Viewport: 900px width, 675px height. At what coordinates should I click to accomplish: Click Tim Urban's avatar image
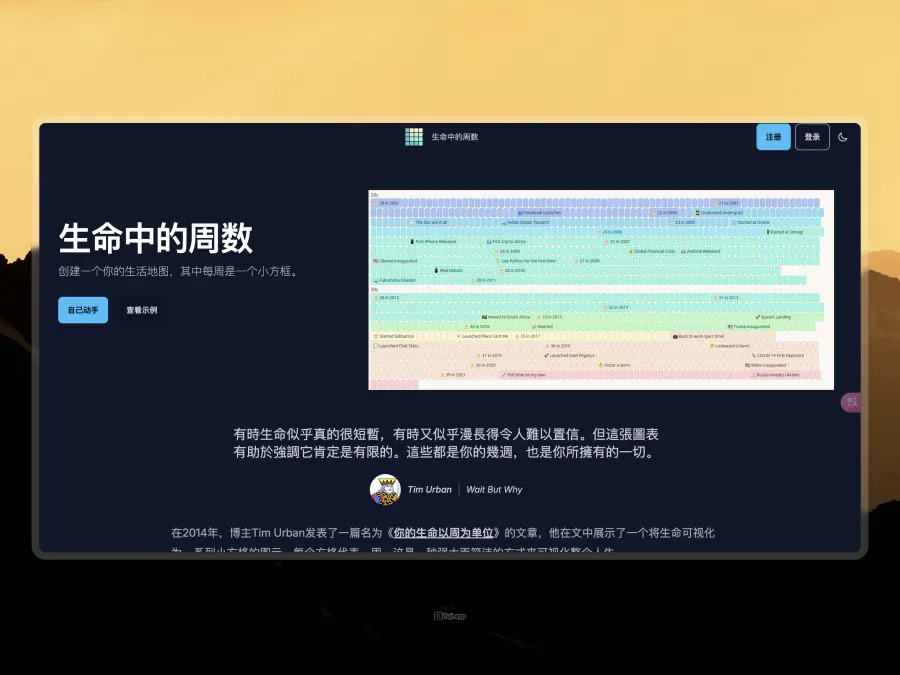[385, 490]
